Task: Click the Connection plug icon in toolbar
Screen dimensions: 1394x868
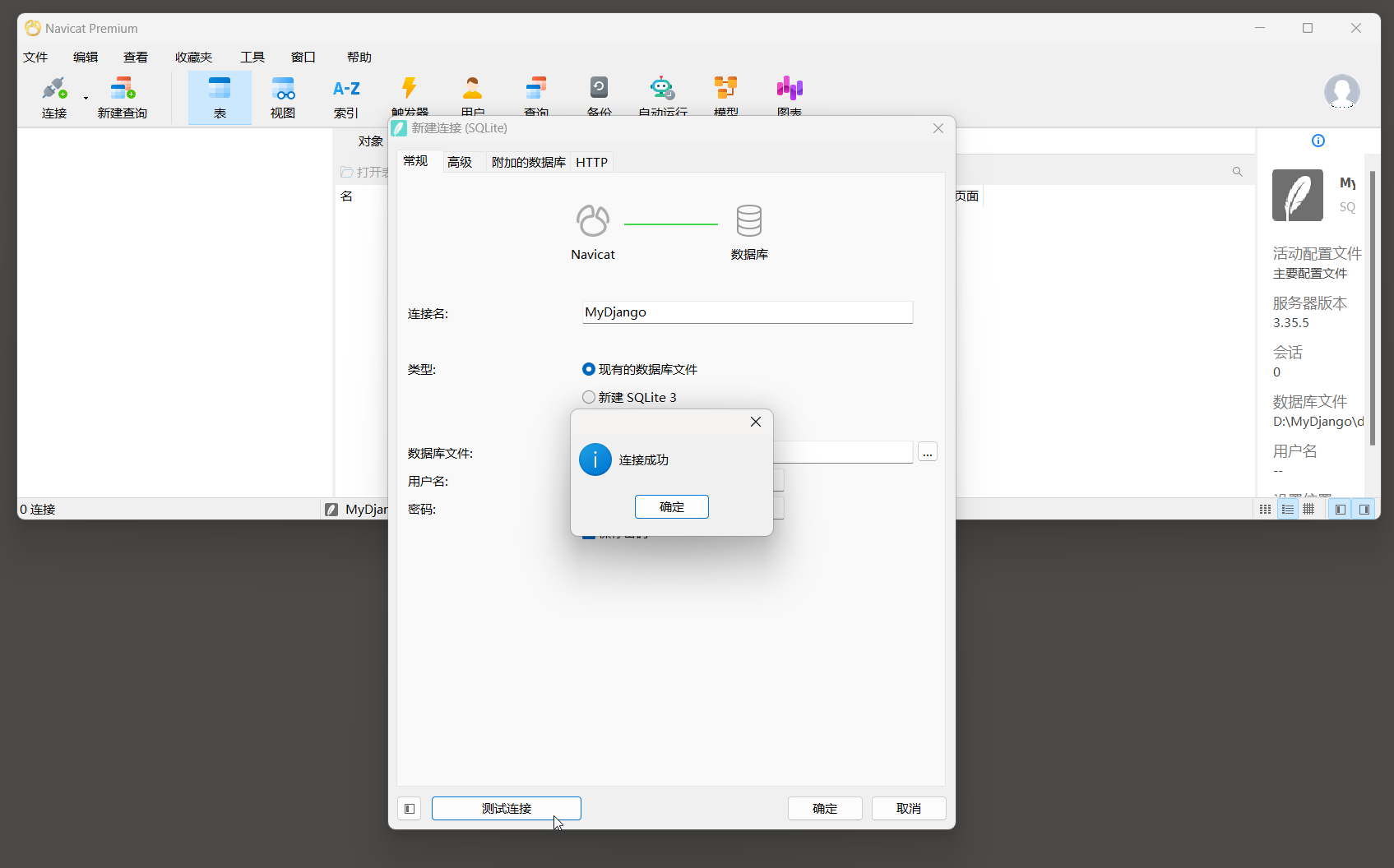Action: [x=54, y=88]
